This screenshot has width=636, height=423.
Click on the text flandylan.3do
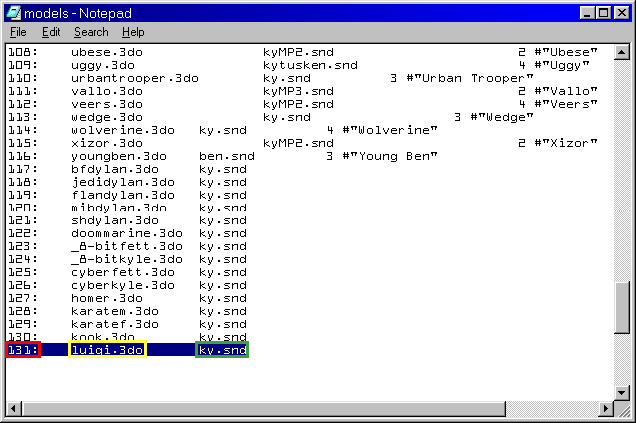tap(123, 195)
